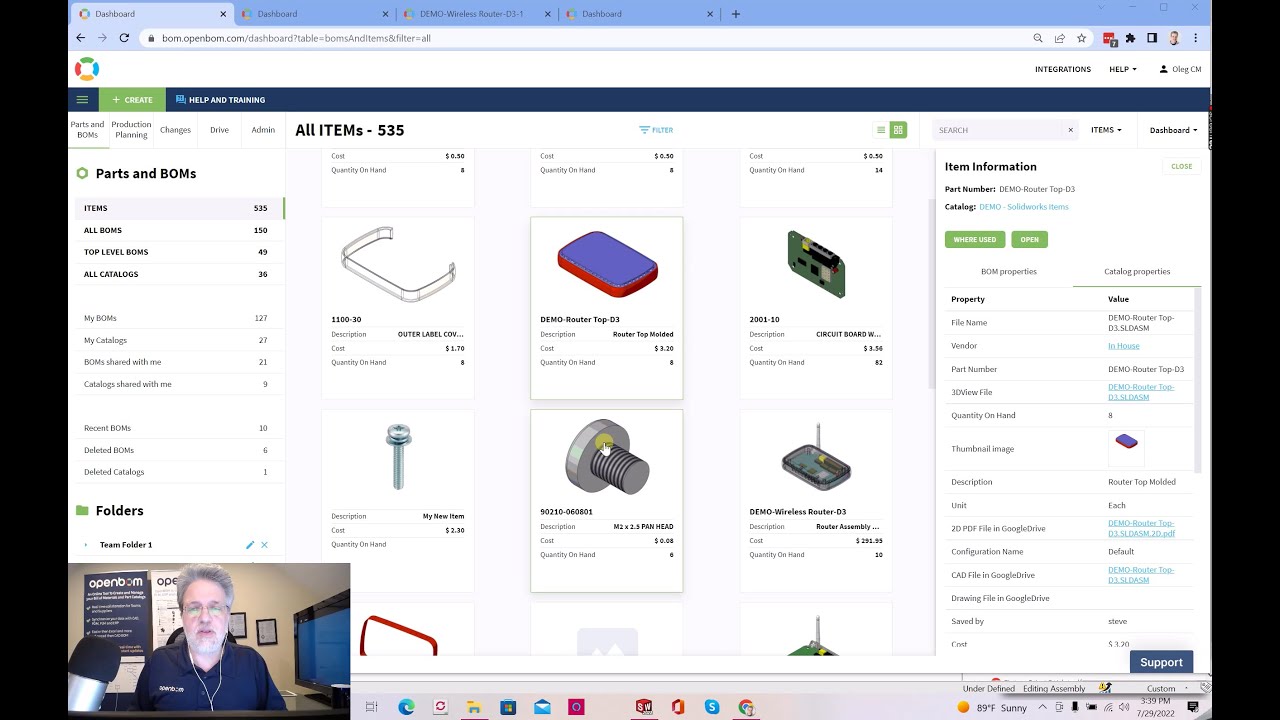Open DEMO - Solidworks Items catalog link
1280x720 pixels.
[1024, 207]
